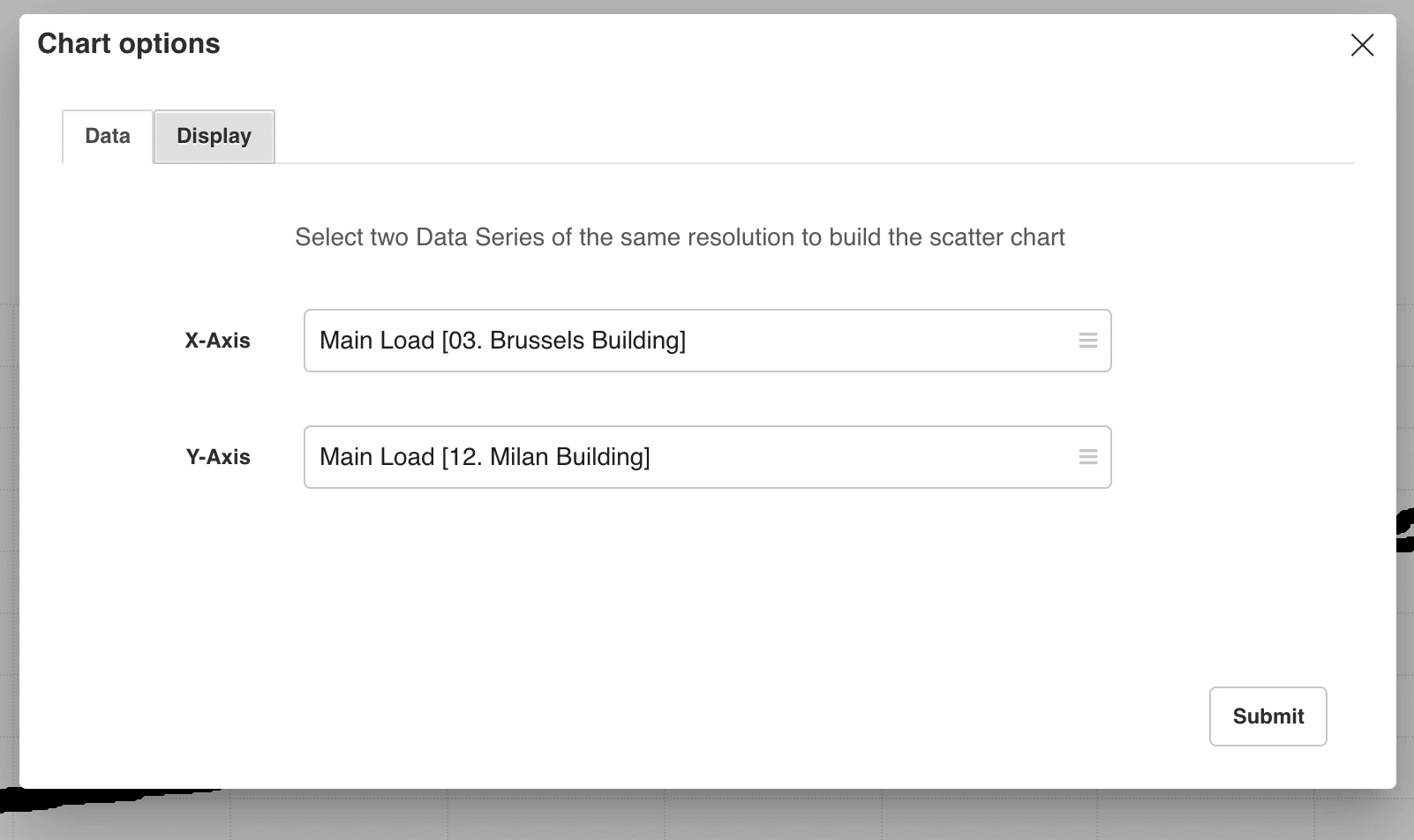Expand the X-Axis data series dropdown
This screenshot has height=840, width=1414.
tap(707, 341)
